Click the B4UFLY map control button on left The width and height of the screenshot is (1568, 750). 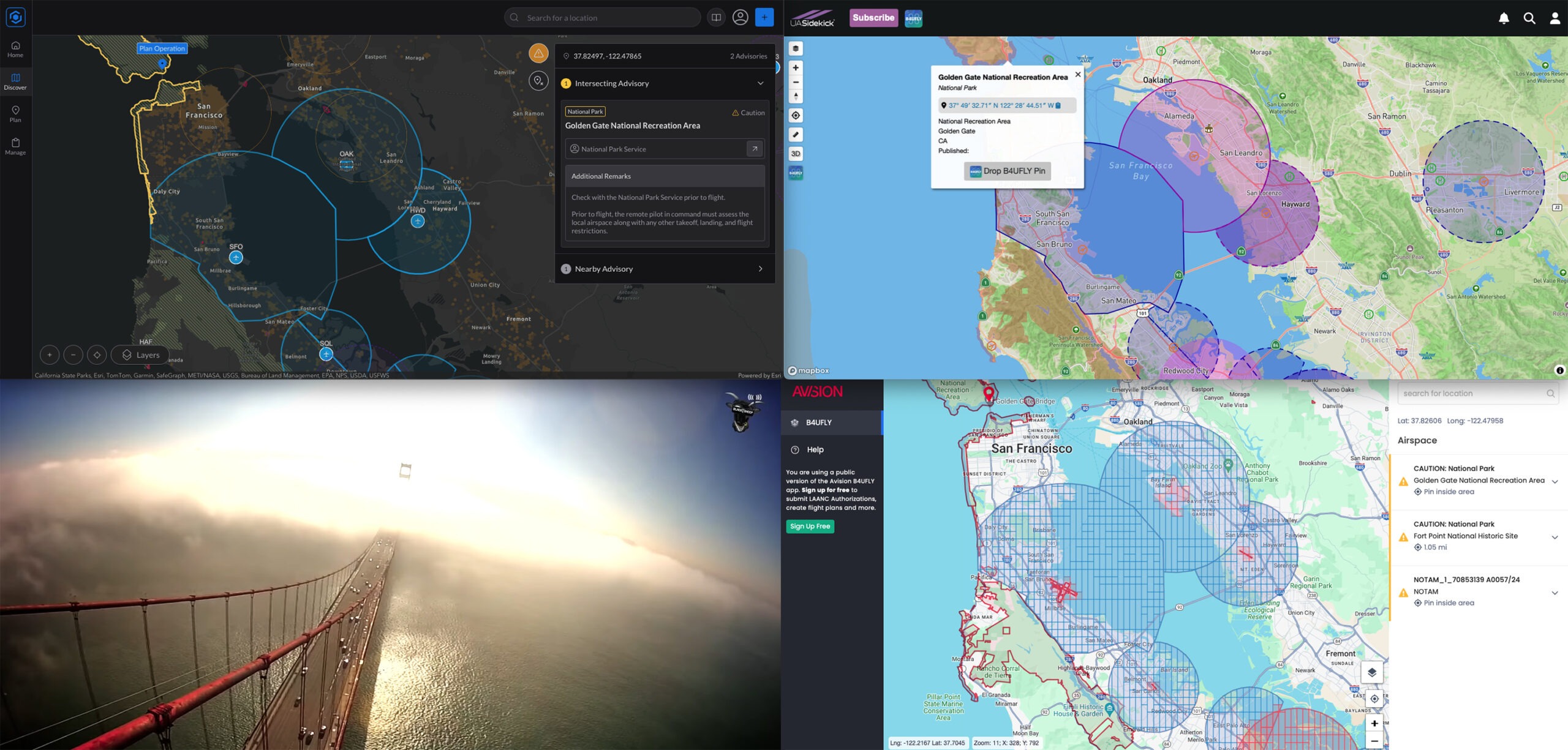tap(796, 173)
